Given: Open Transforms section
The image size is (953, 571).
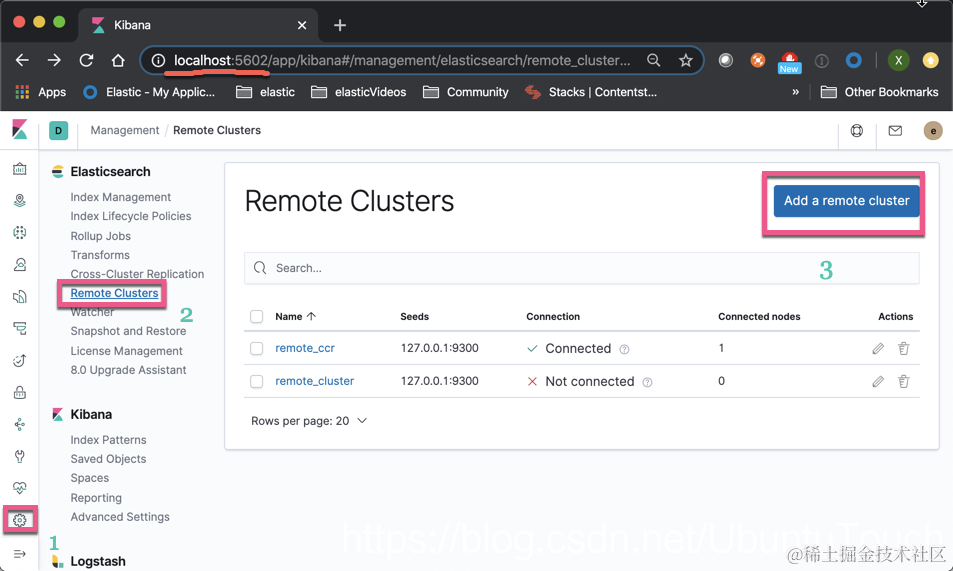Looking at the screenshot, I should 100,255.
